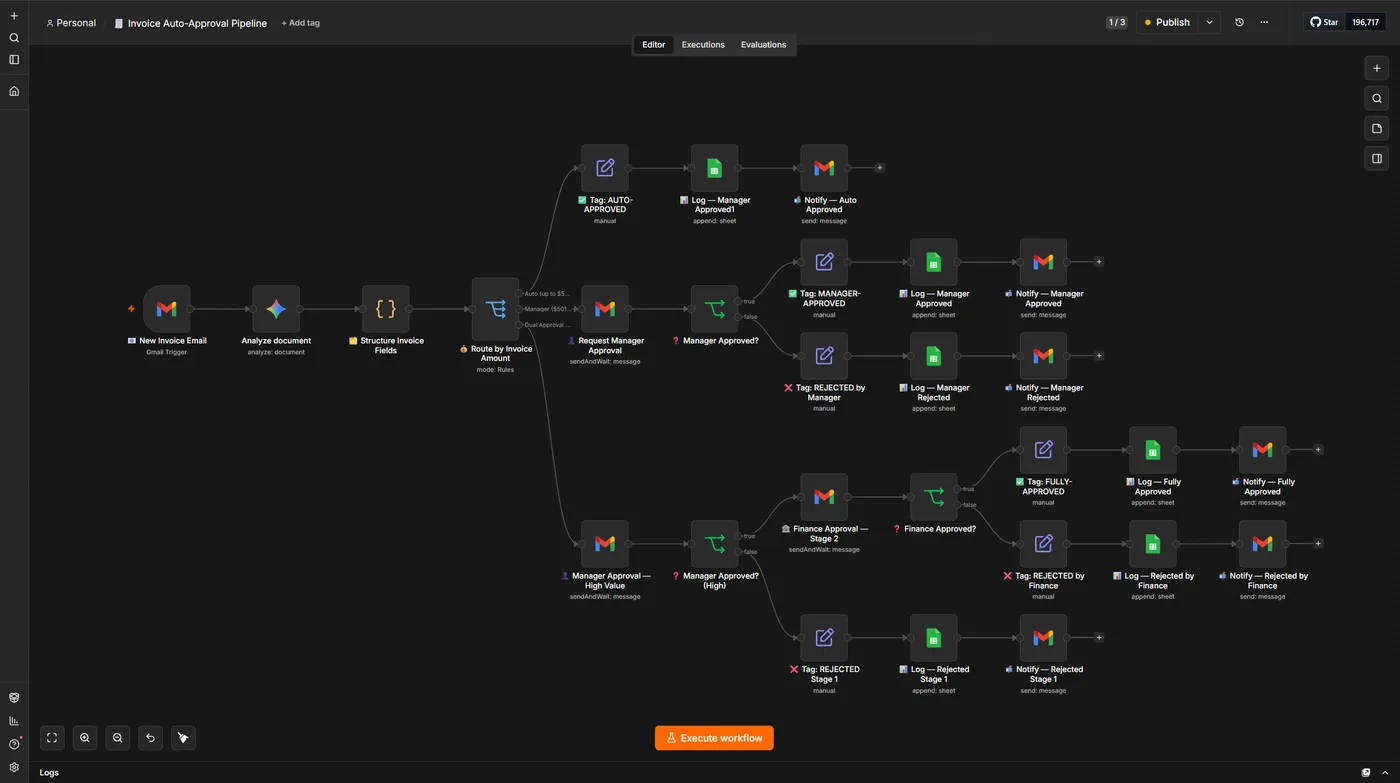Open the New Invoice Email Gmail trigger node

pyautogui.click(x=167, y=309)
